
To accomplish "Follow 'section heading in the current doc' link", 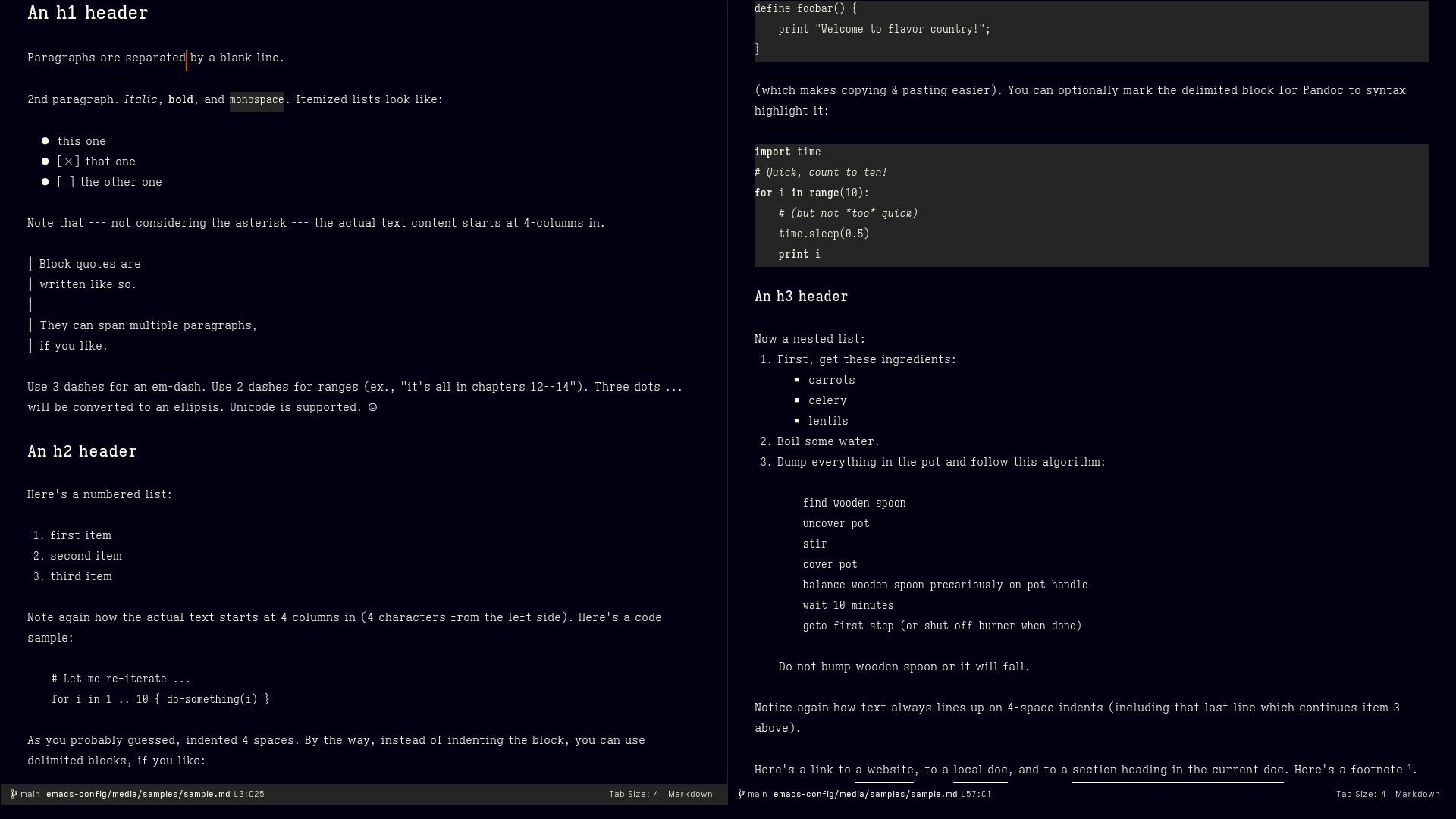I will coord(1177,769).
